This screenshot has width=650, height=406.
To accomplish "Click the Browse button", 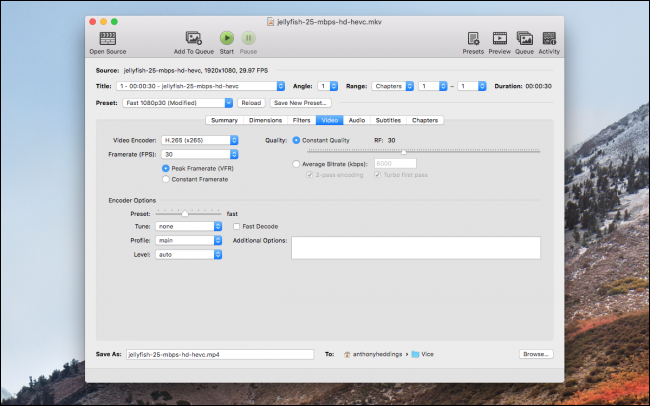I will 536,354.
